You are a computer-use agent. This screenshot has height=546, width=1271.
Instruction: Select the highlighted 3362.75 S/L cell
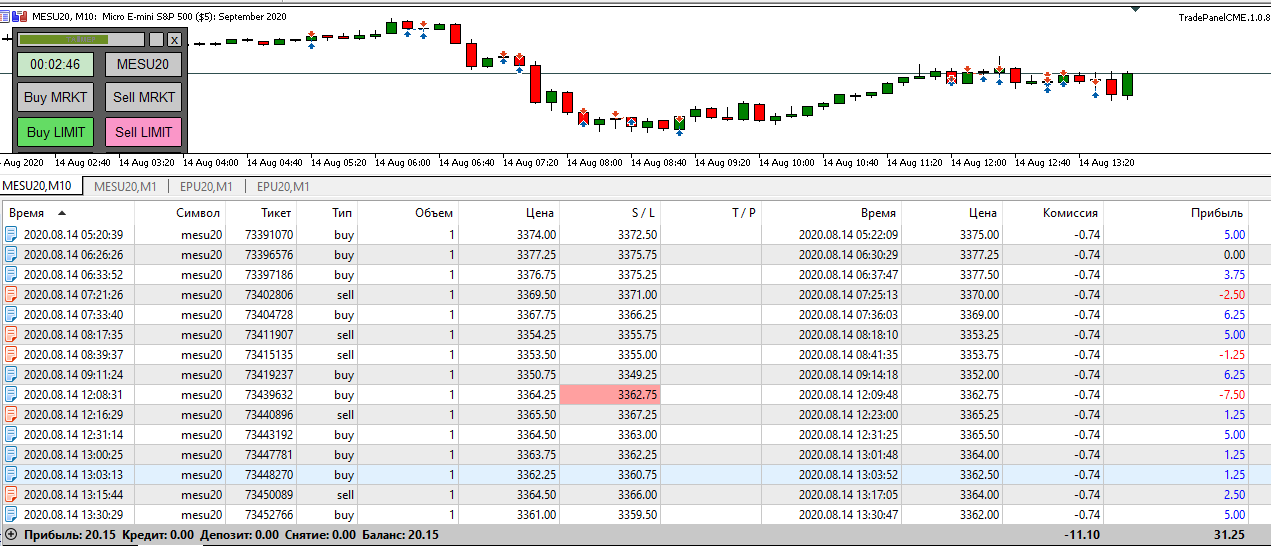click(x=609, y=394)
